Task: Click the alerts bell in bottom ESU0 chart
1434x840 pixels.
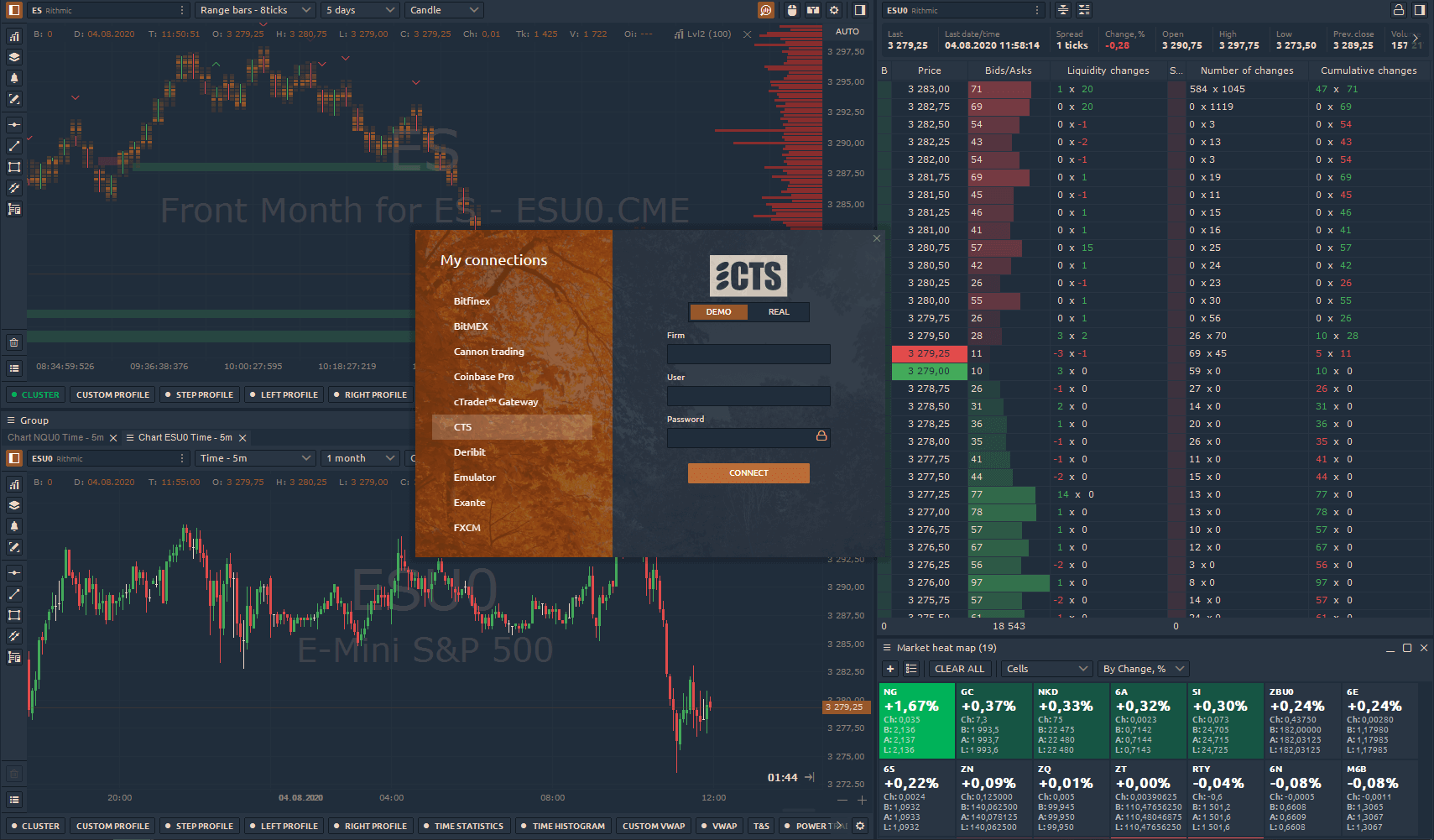Action: click(14, 526)
